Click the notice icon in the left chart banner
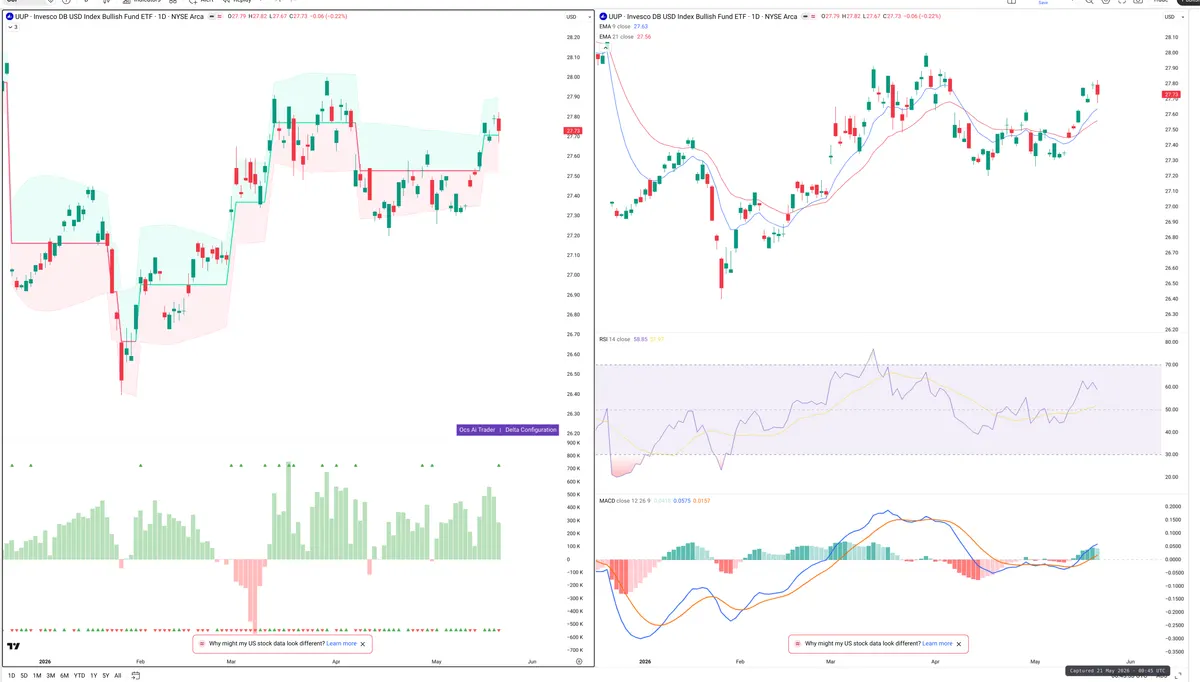1200x682 pixels. (201, 644)
